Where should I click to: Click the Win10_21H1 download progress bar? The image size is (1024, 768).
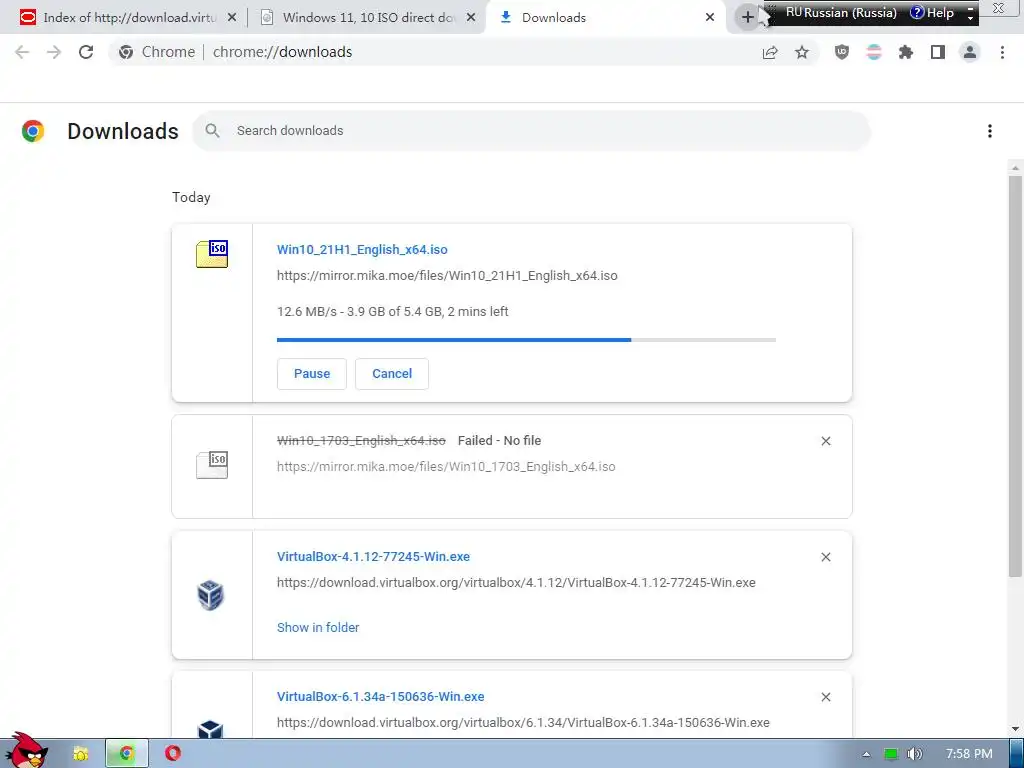(526, 340)
